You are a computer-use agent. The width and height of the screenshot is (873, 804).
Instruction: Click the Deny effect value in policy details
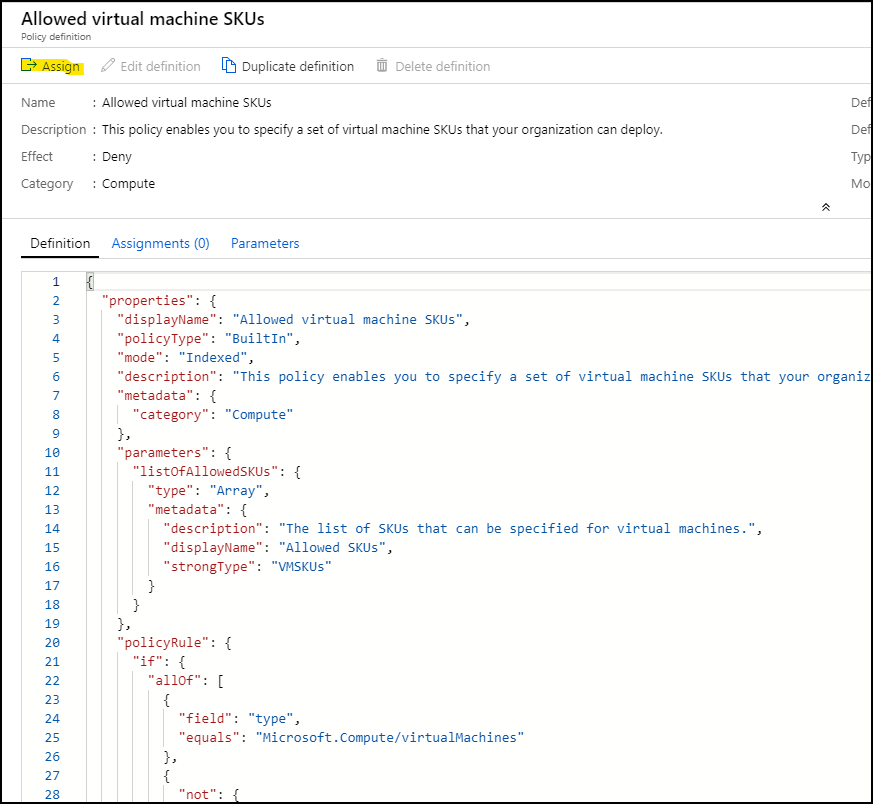tap(117, 156)
